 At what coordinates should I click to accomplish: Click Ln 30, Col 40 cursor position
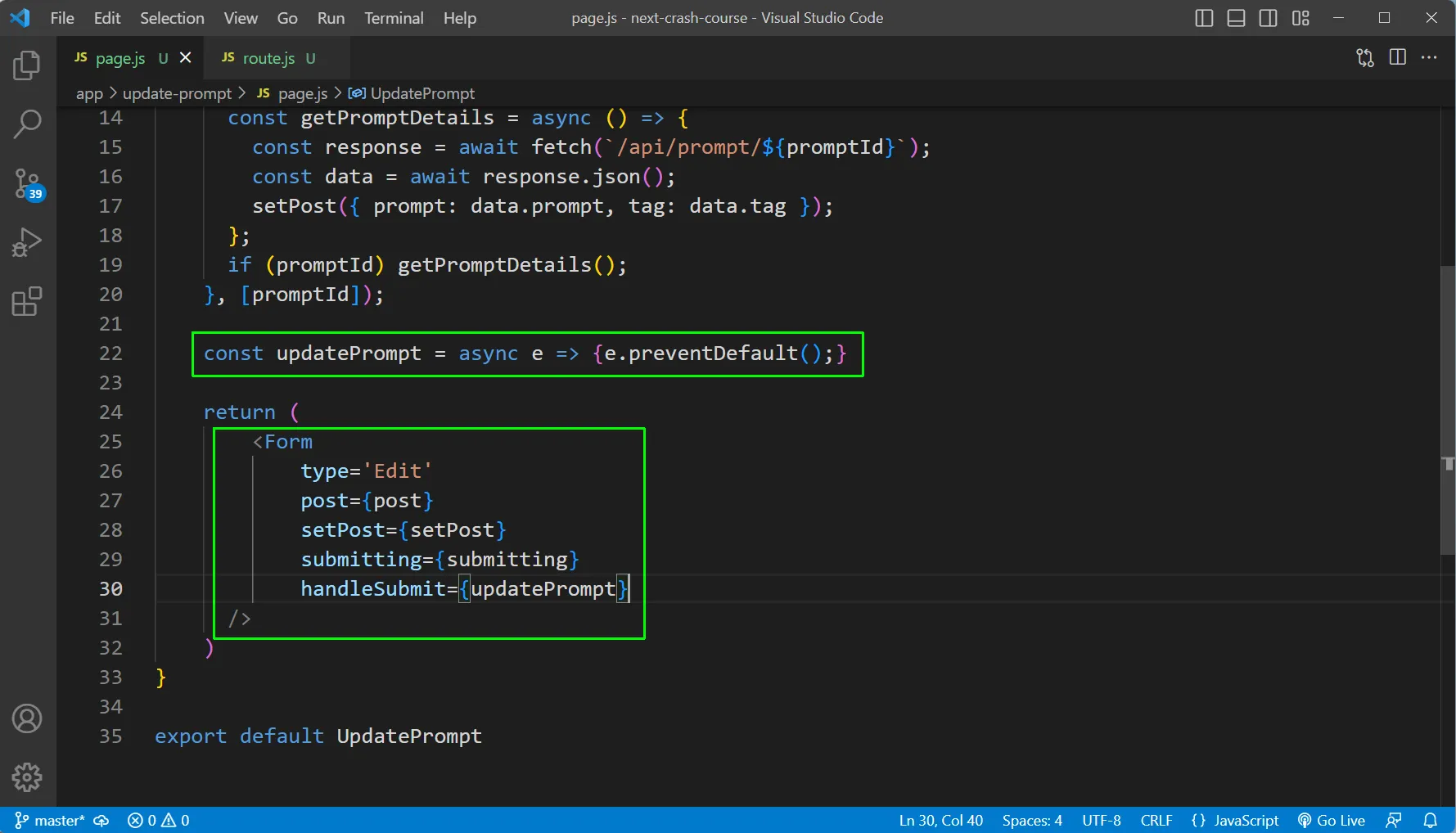[x=940, y=820]
